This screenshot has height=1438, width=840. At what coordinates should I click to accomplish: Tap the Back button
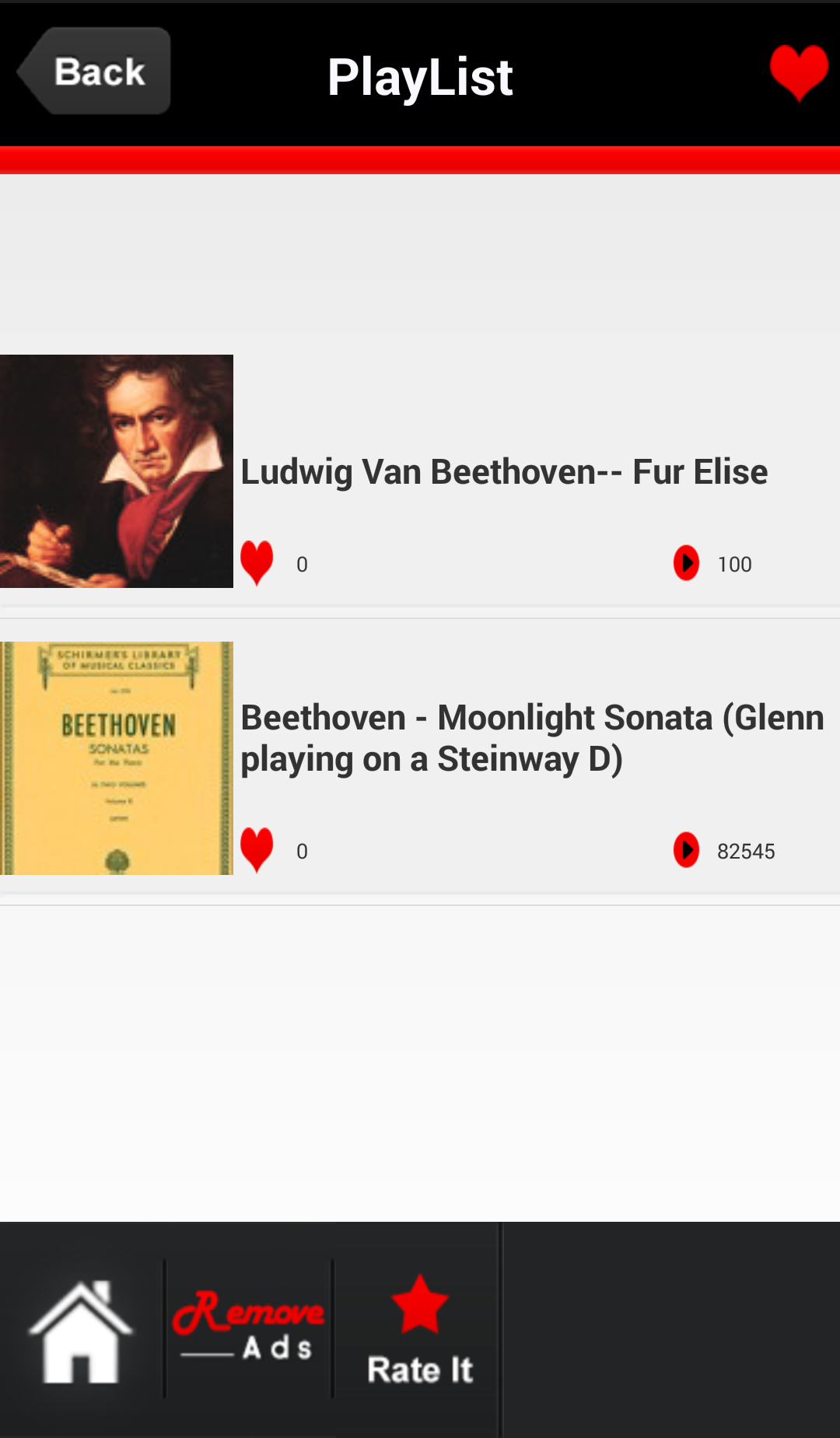click(x=95, y=72)
